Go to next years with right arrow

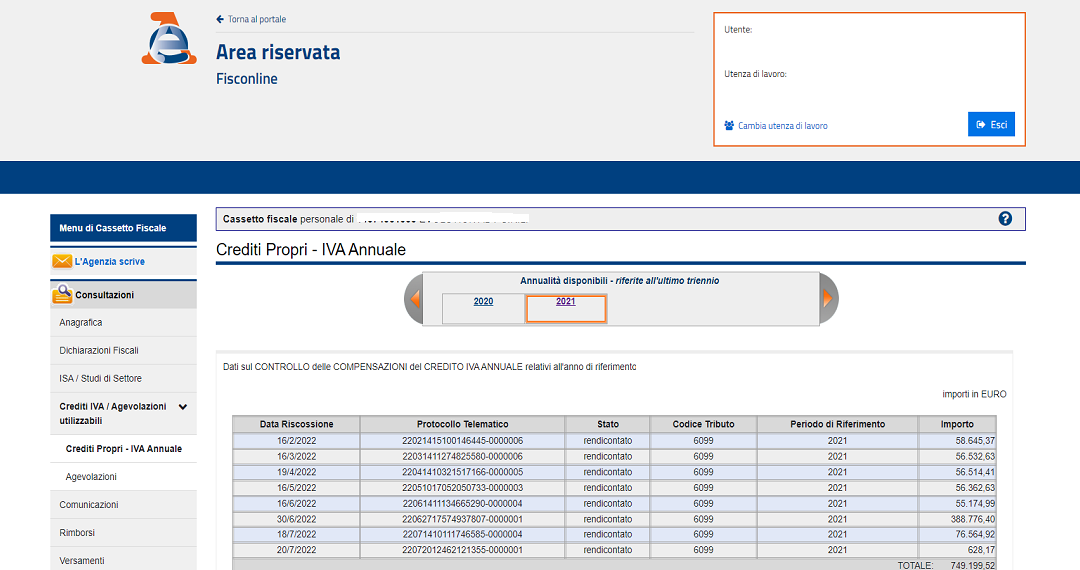click(x=829, y=299)
